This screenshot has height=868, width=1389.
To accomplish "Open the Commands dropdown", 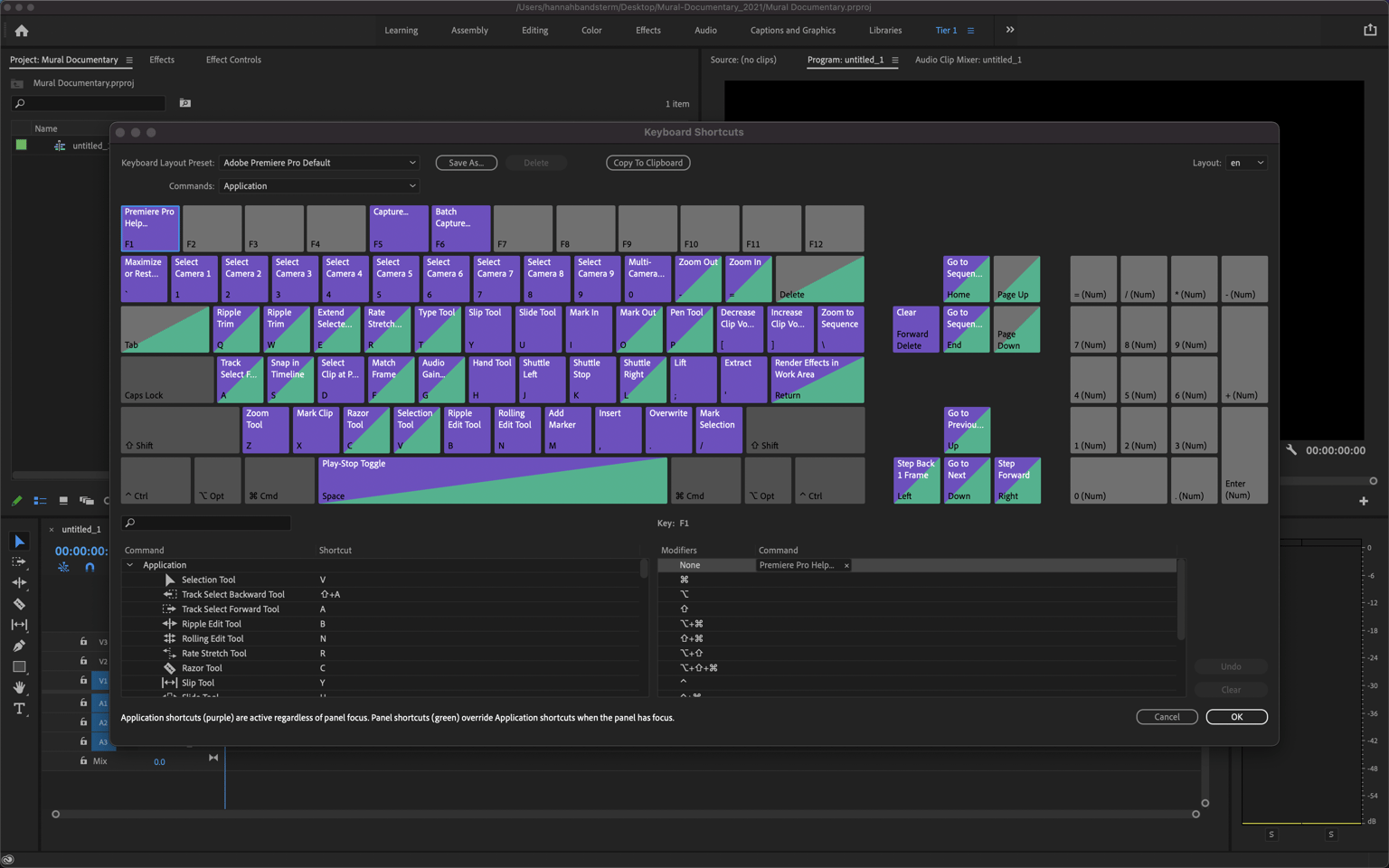I will [320, 186].
